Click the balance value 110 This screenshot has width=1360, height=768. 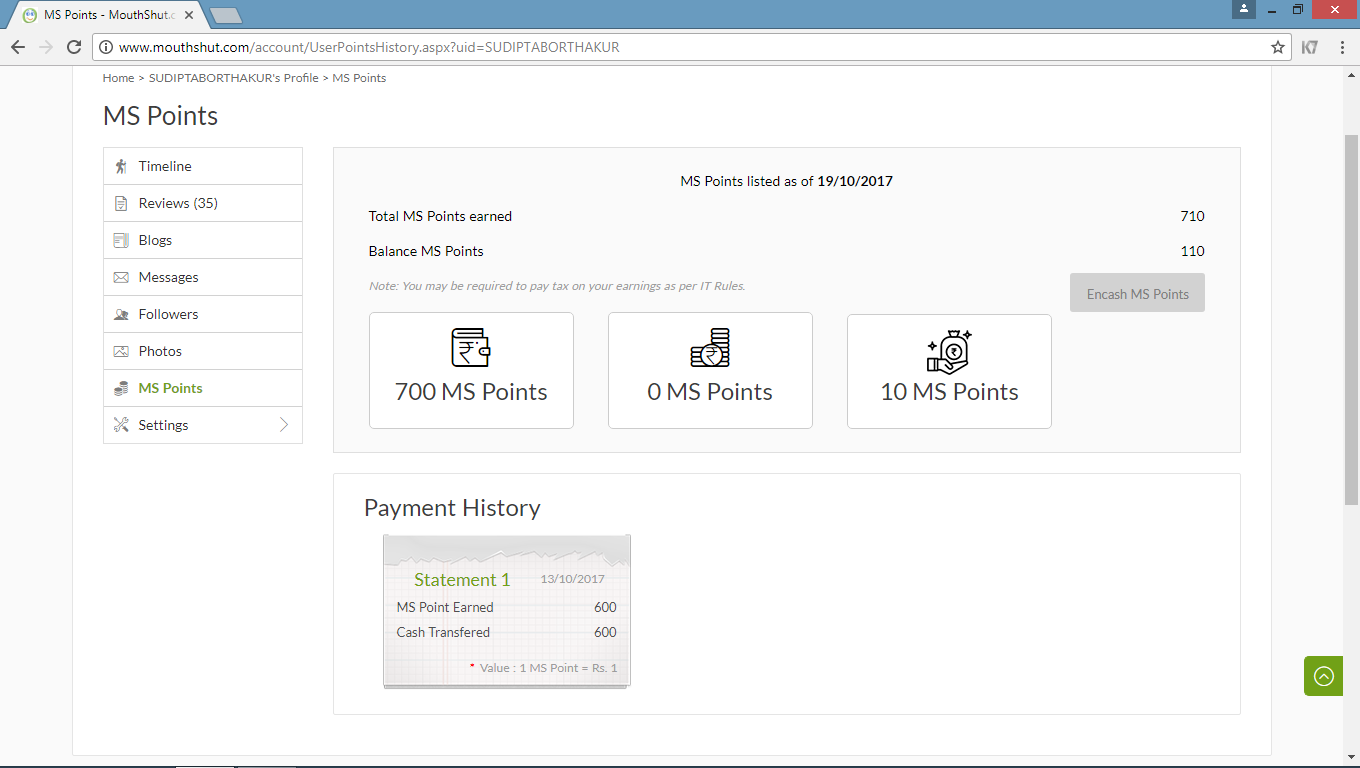click(x=1192, y=251)
